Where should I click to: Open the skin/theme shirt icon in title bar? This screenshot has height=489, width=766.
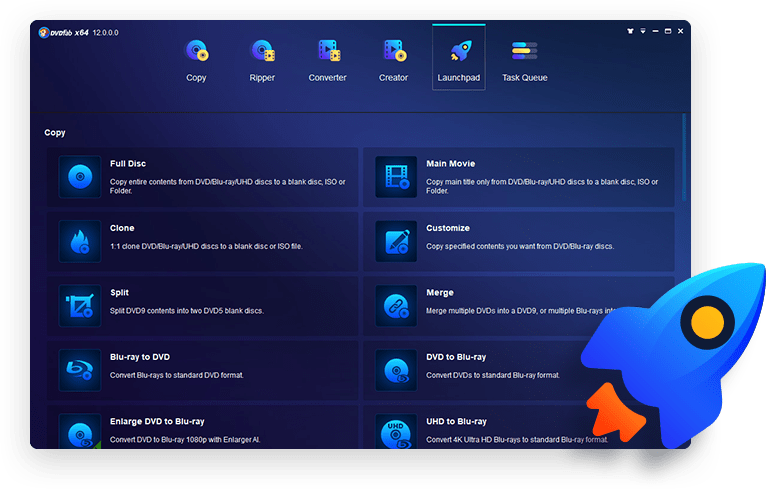point(630,31)
